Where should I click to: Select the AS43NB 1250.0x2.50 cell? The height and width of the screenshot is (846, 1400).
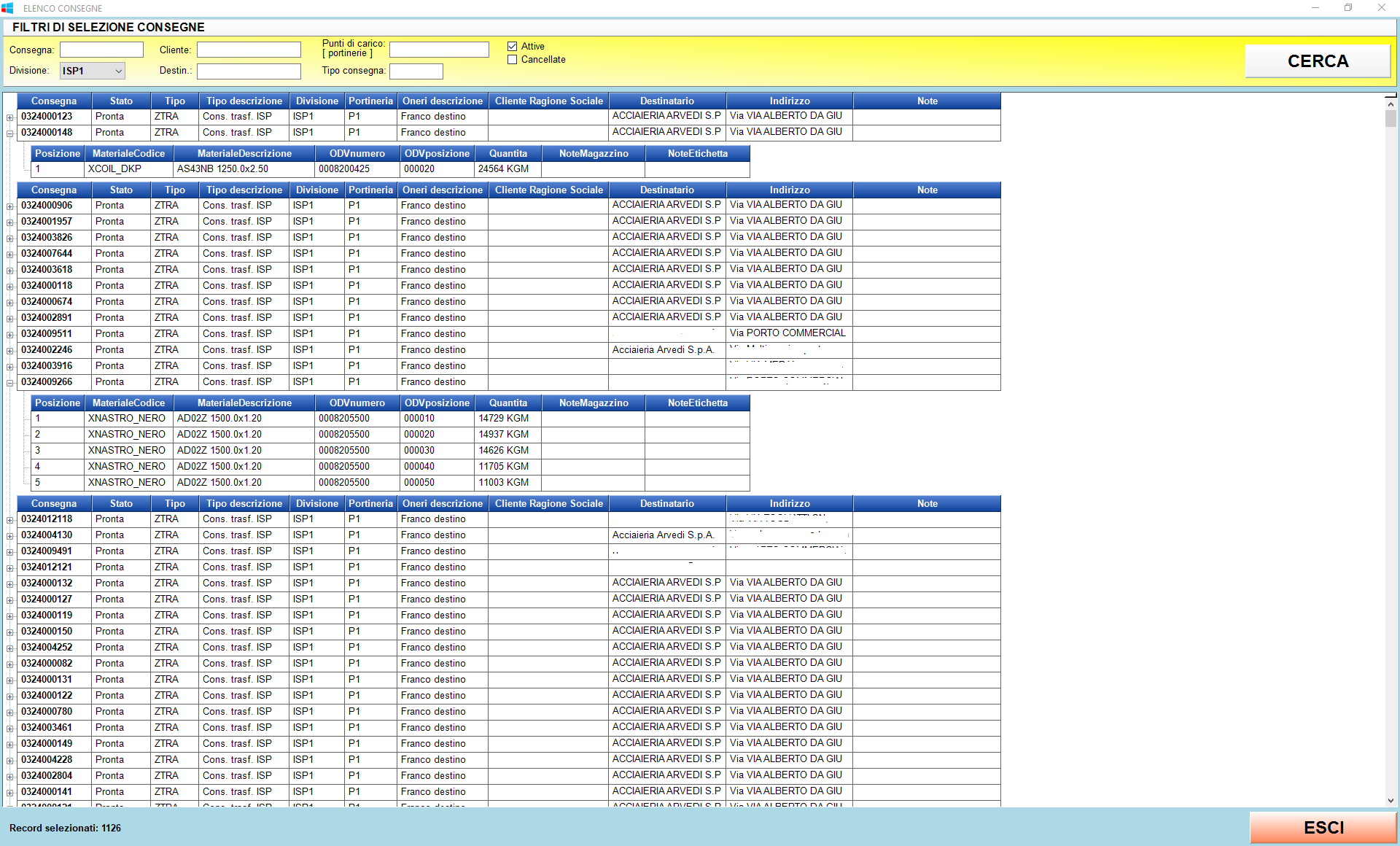coord(244,169)
